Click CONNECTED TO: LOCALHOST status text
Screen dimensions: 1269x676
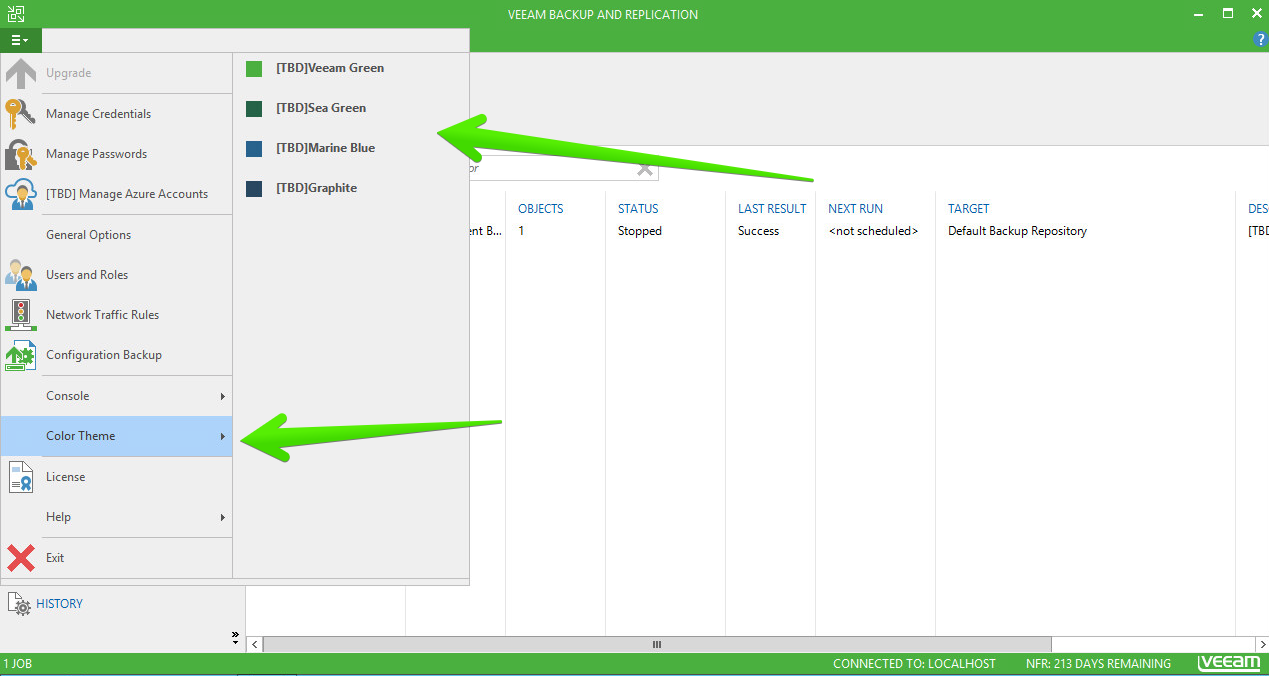(914, 664)
